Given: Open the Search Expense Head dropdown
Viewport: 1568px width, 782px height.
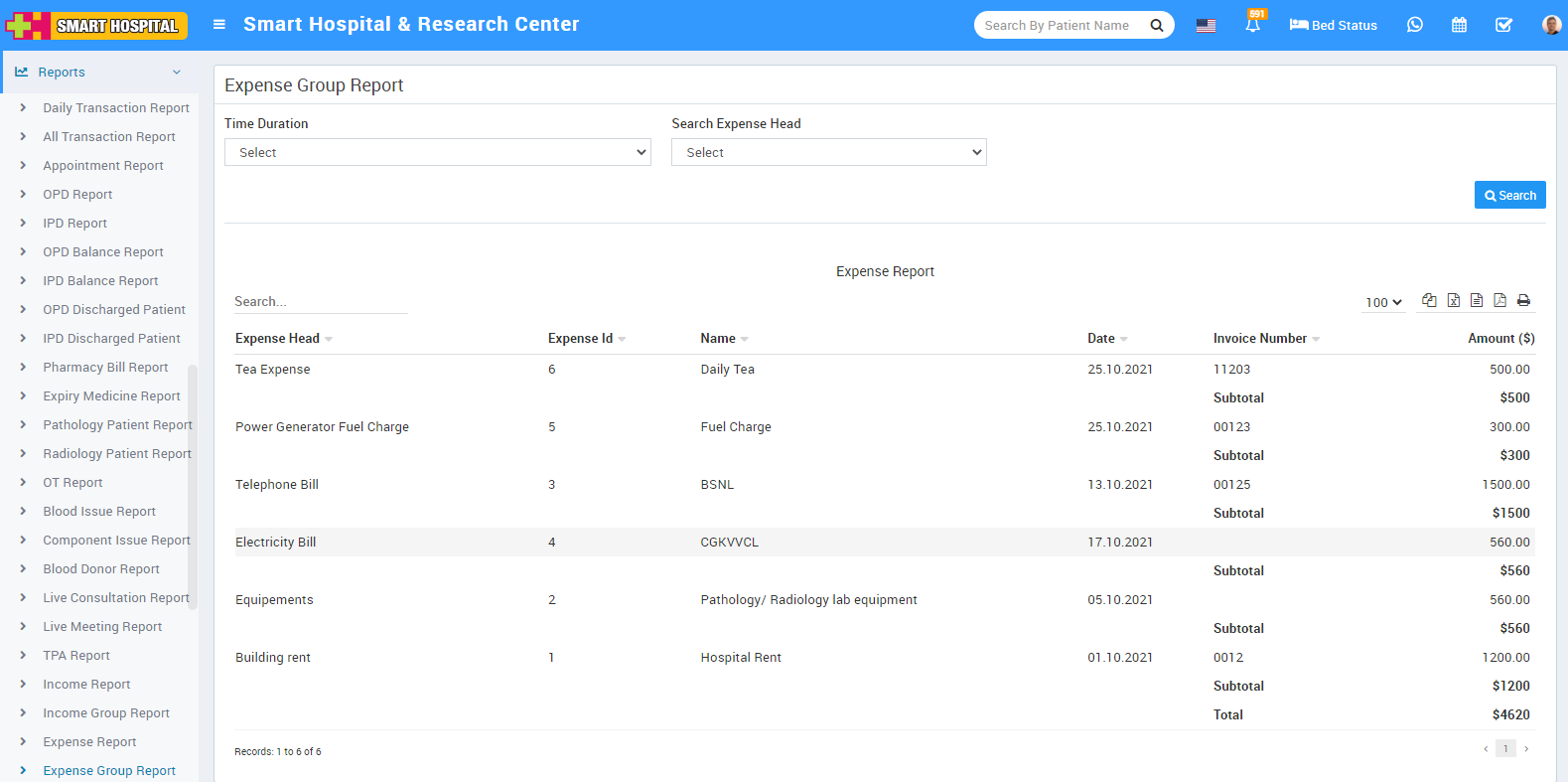Looking at the screenshot, I should 828,152.
